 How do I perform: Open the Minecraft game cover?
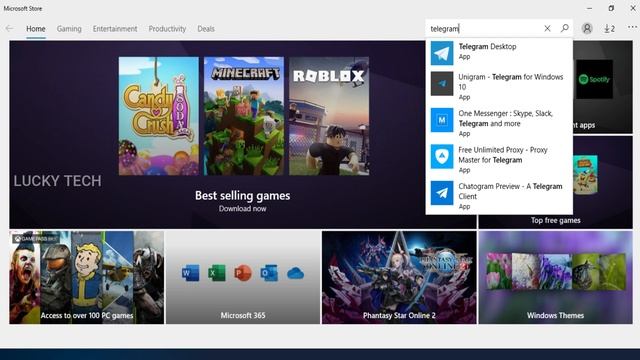pyautogui.click(x=244, y=116)
